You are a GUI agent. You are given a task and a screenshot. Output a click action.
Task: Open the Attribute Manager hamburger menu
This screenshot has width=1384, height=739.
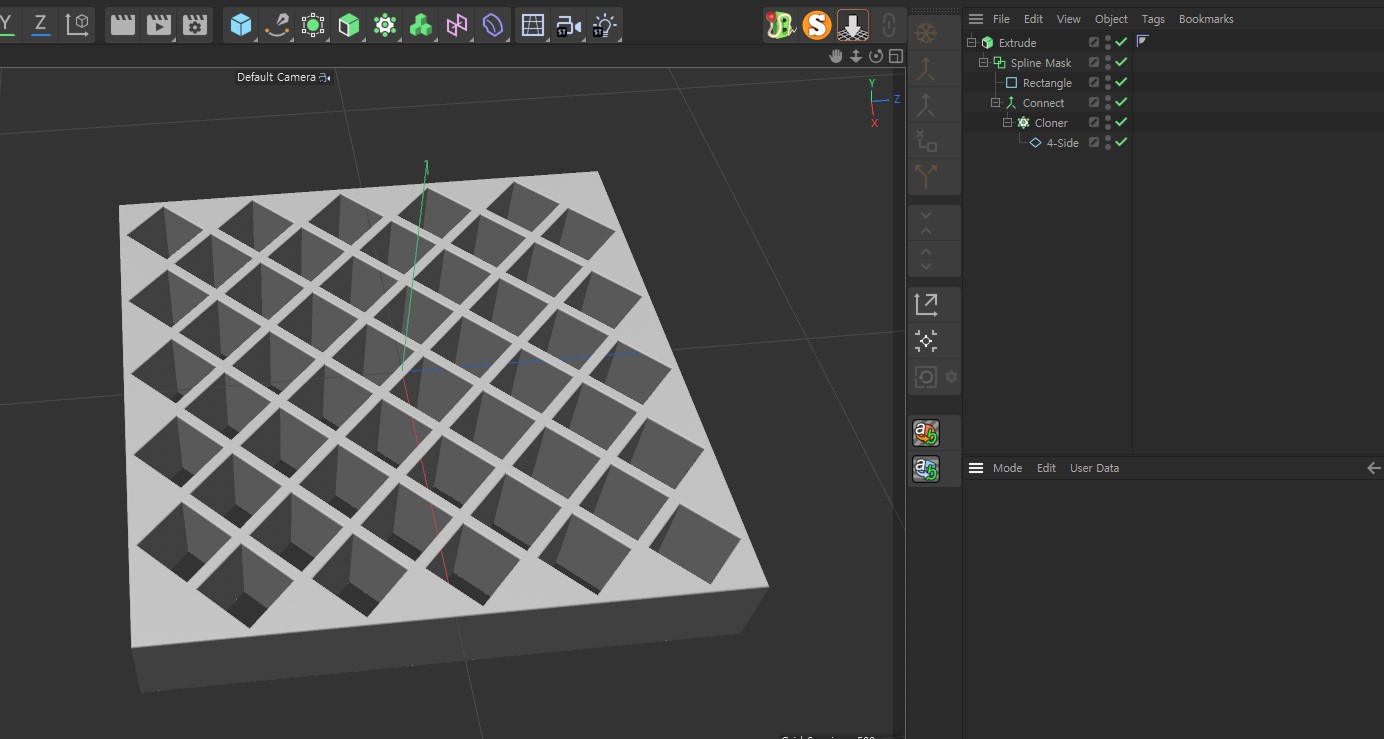[976, 468]
